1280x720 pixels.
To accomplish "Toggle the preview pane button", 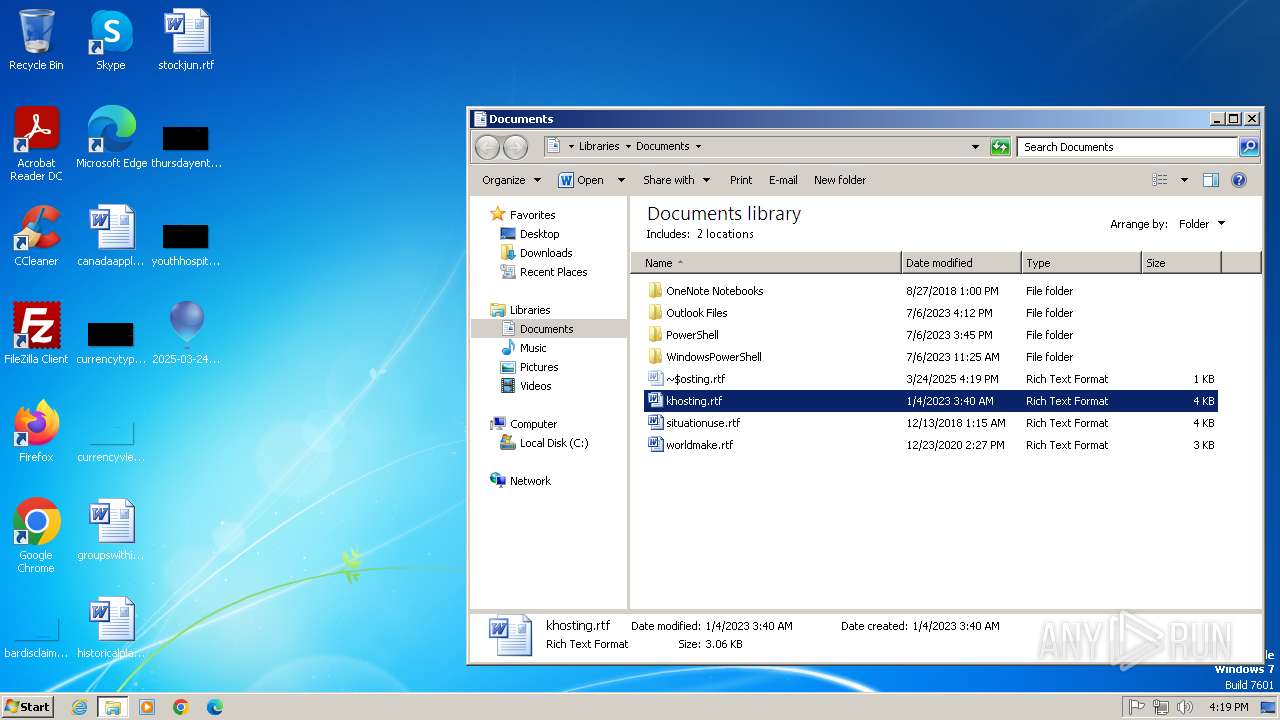I will click(x=1211, y=180).
